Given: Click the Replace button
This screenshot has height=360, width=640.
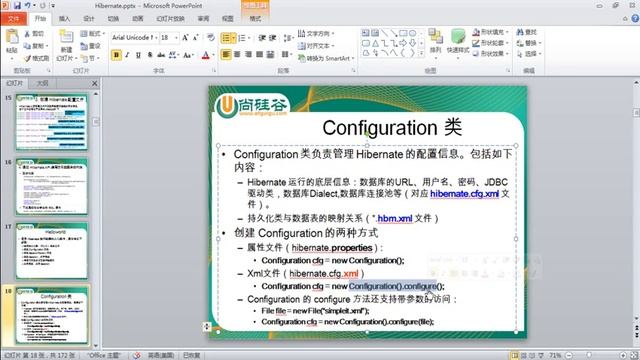Looking at the screenshot, I should (529, 42).
